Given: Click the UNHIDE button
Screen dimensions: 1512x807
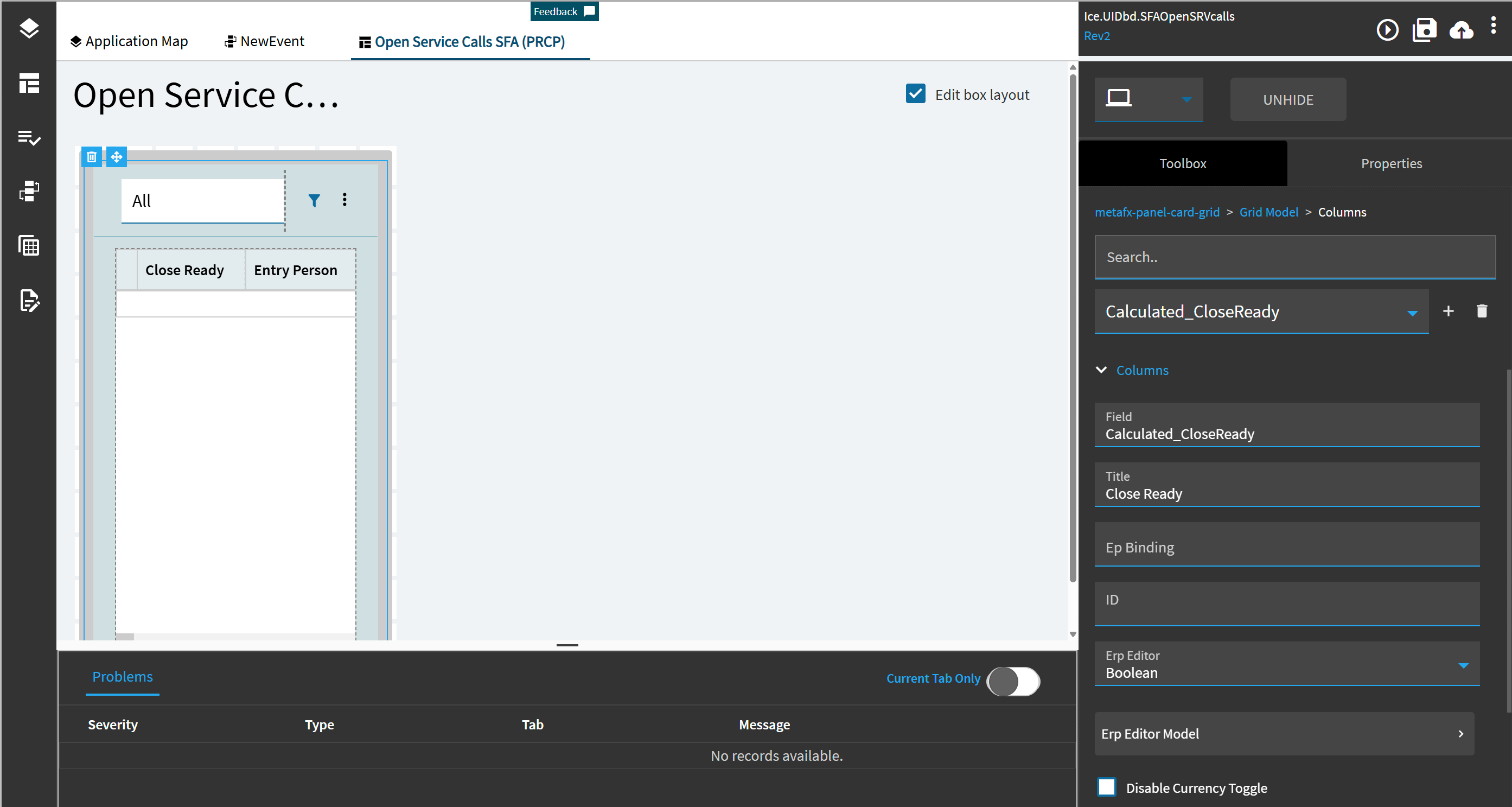Looking at the screenshot, I should point(1288,100).
